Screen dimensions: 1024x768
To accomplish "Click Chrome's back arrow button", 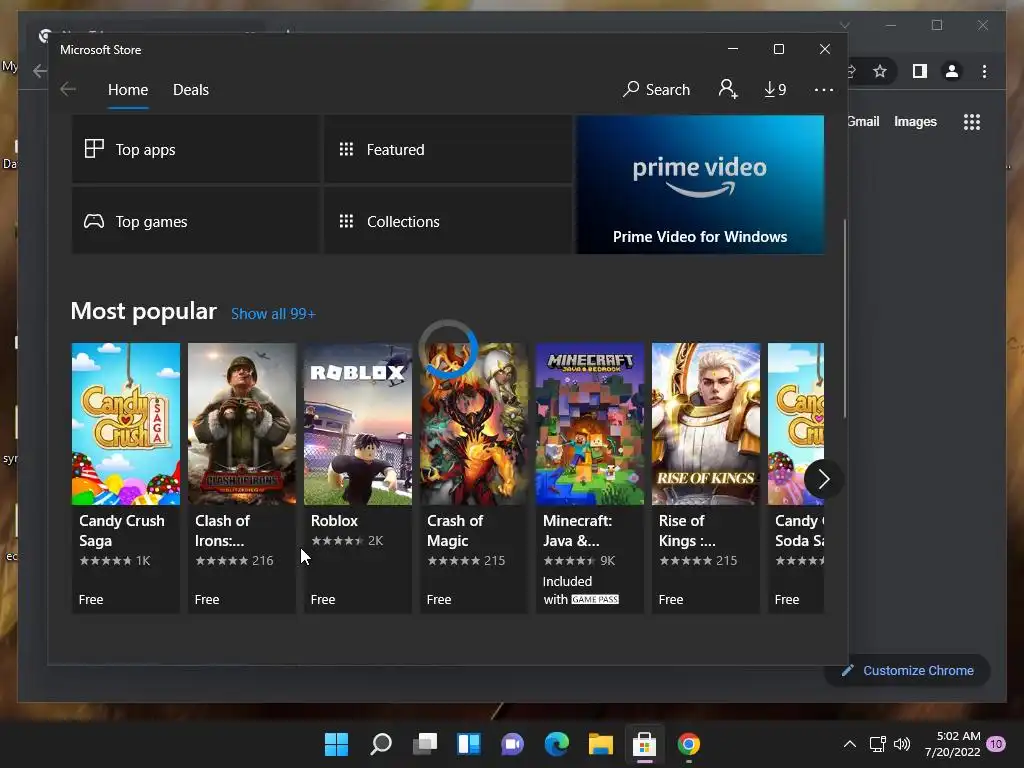I will tap(39, 71).
